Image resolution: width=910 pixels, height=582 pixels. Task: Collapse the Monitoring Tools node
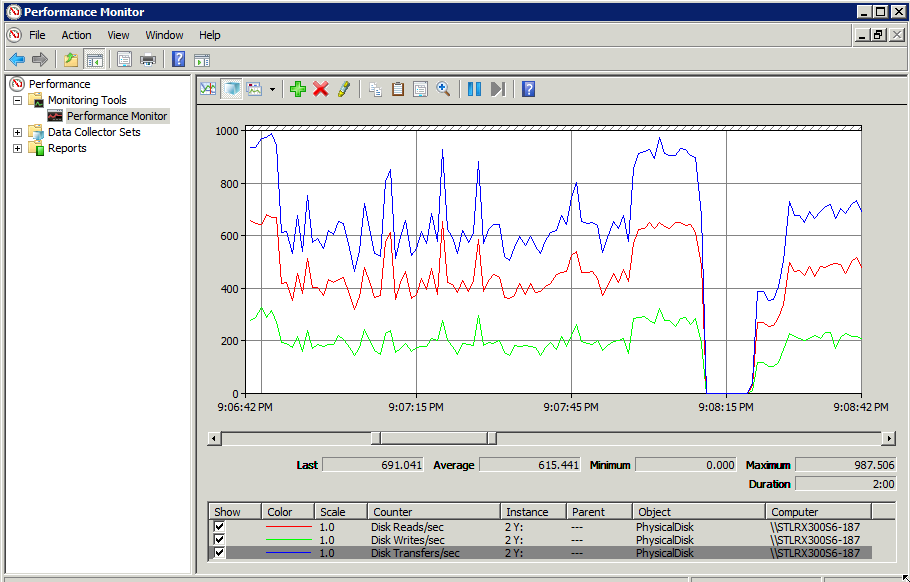[x=17, y=100]
